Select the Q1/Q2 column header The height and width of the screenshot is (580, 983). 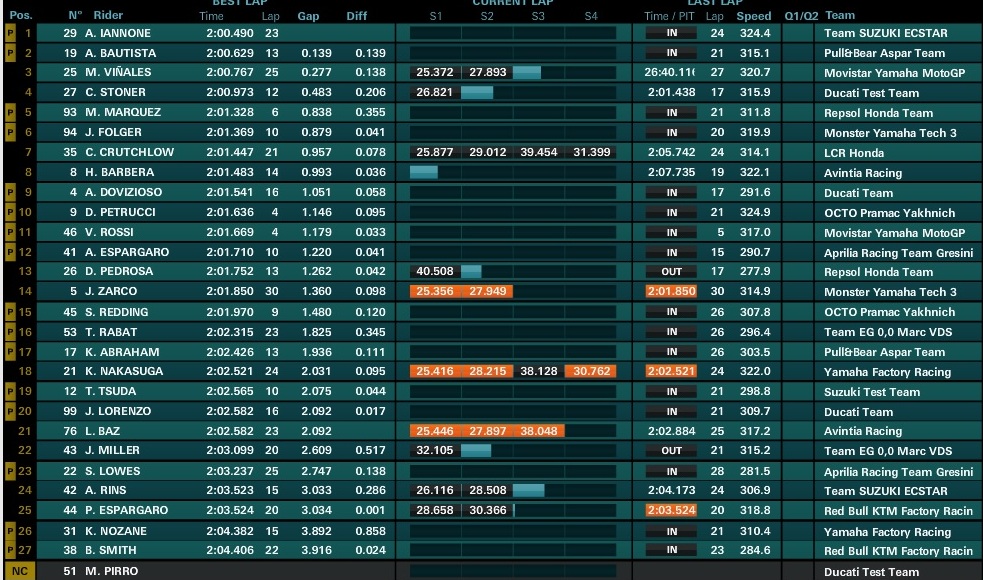[800, 16]
